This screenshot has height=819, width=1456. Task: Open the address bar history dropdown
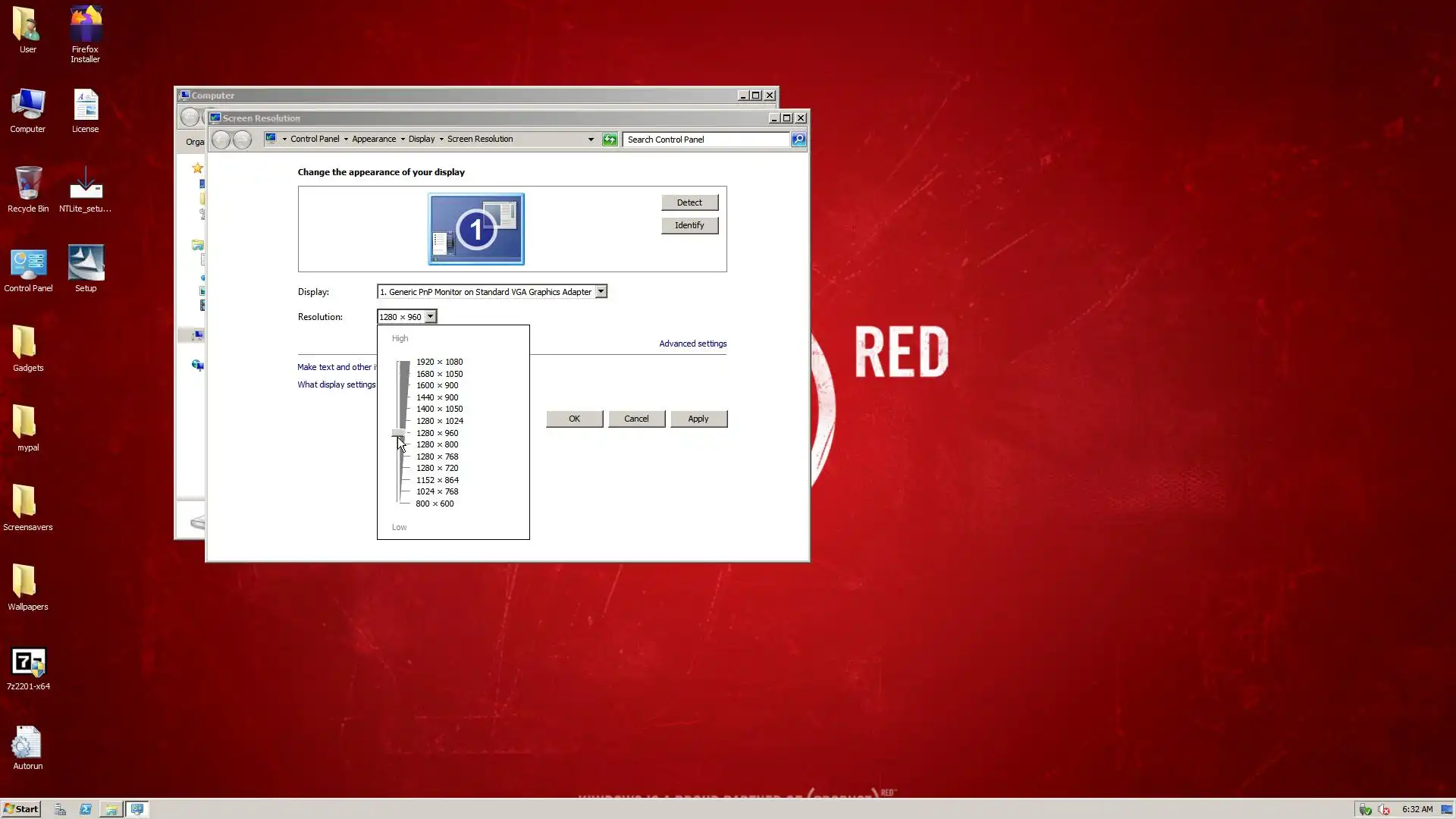pyautogui.click(x=591, y=140)
